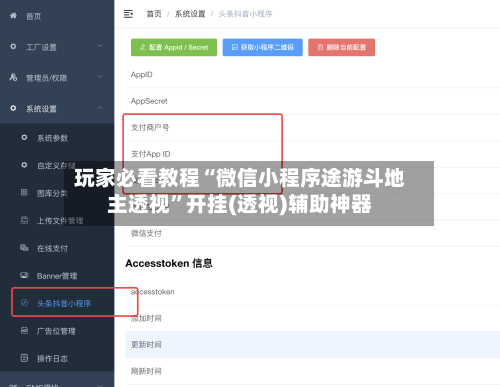Expand the 管理员/权限 menu chevron
Viewport: 500px width, 387px height.
100,77
